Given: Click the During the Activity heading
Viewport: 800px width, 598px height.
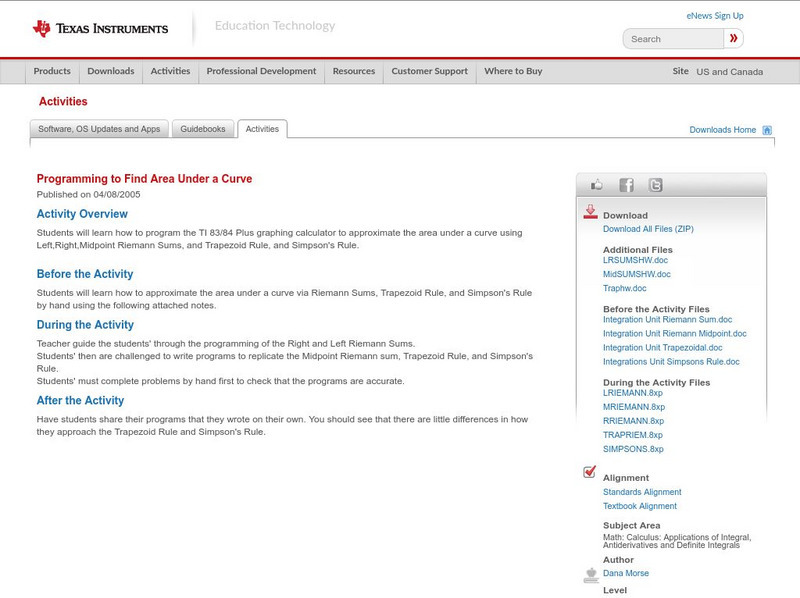Looking at the screenshot, I should coord(85,325).
